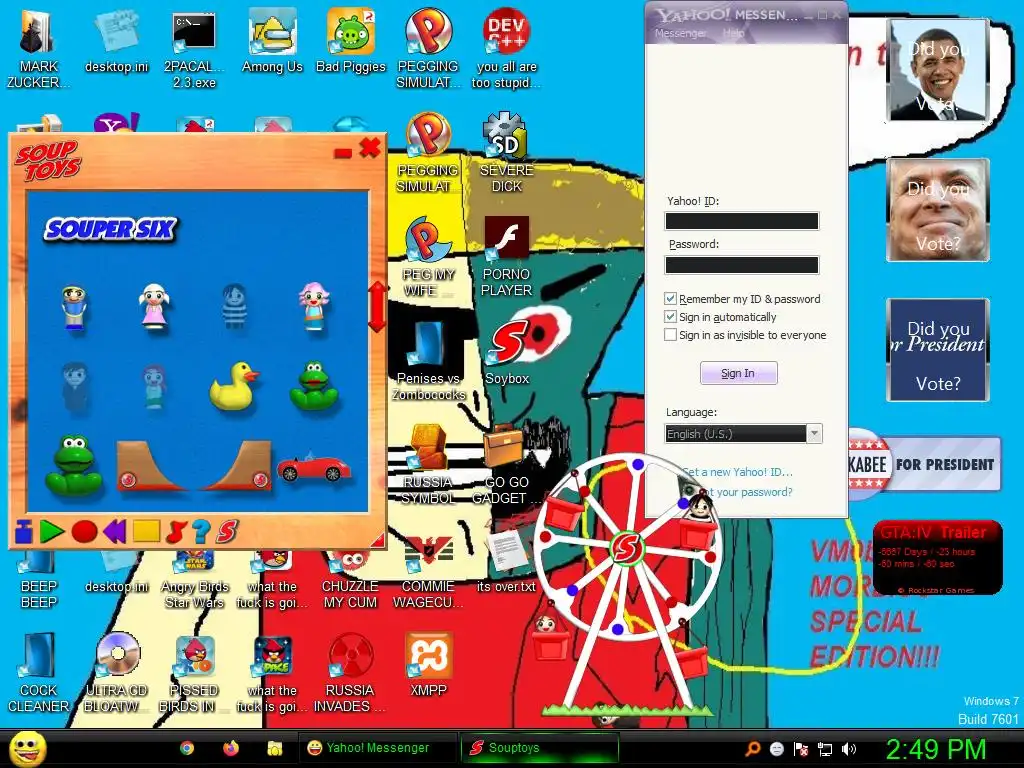
Task: Open the MARK ZUCKER desktop icon
Action: [38, 49]
